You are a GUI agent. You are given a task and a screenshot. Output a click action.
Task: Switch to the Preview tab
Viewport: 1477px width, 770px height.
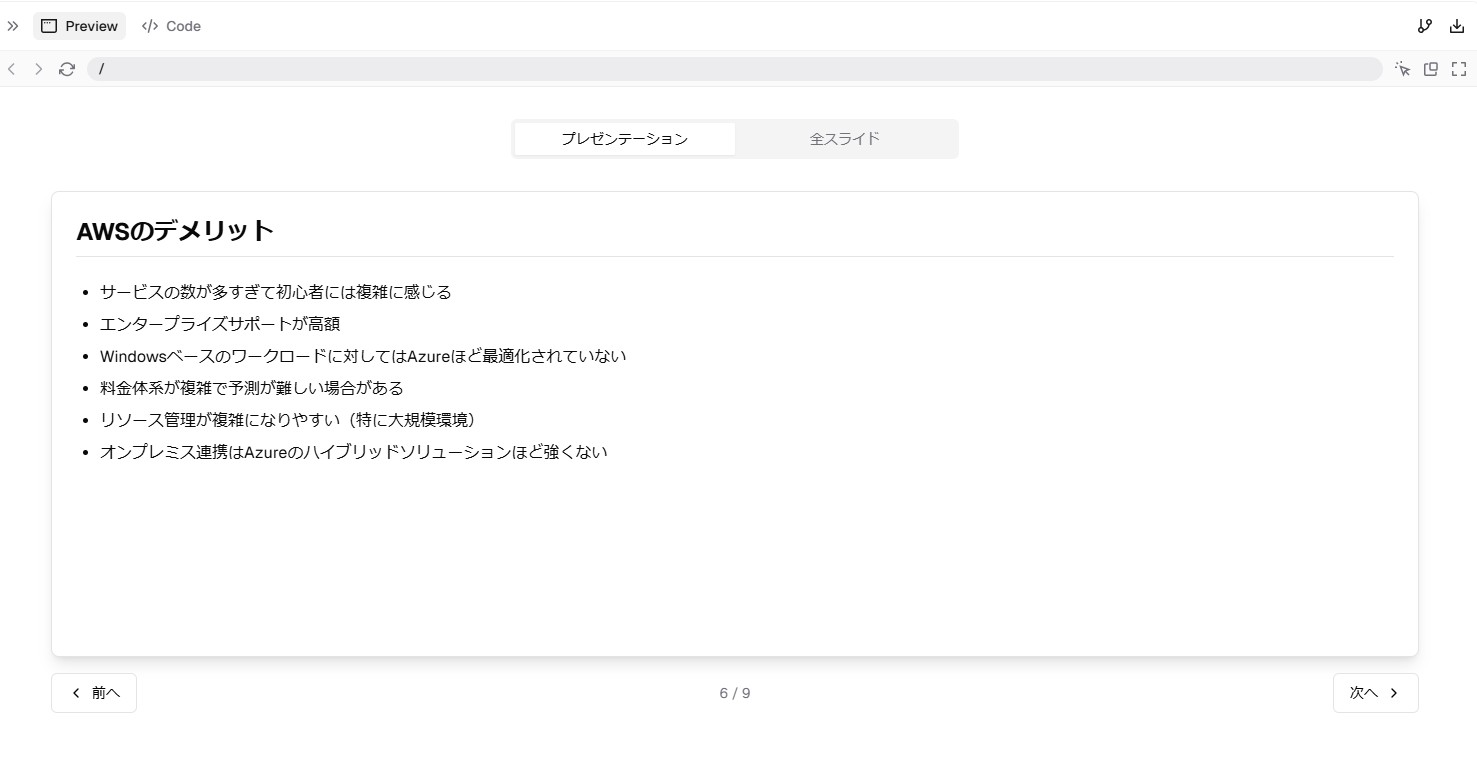[x=80, y=26]
